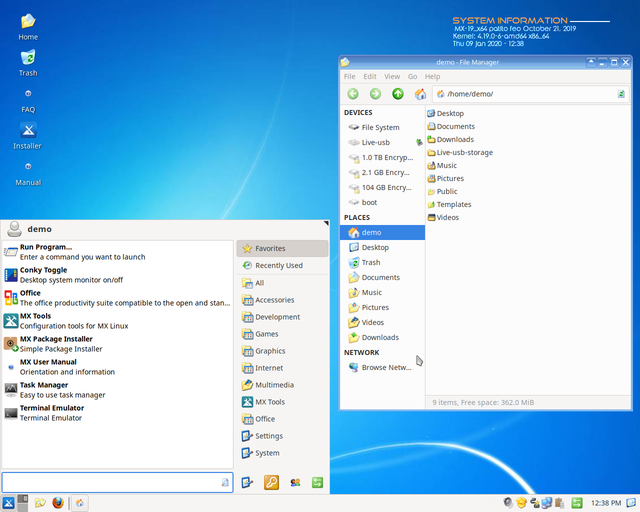Go forward in File Manager
This screenshot has height=512, width=640.
pos(375,94)
